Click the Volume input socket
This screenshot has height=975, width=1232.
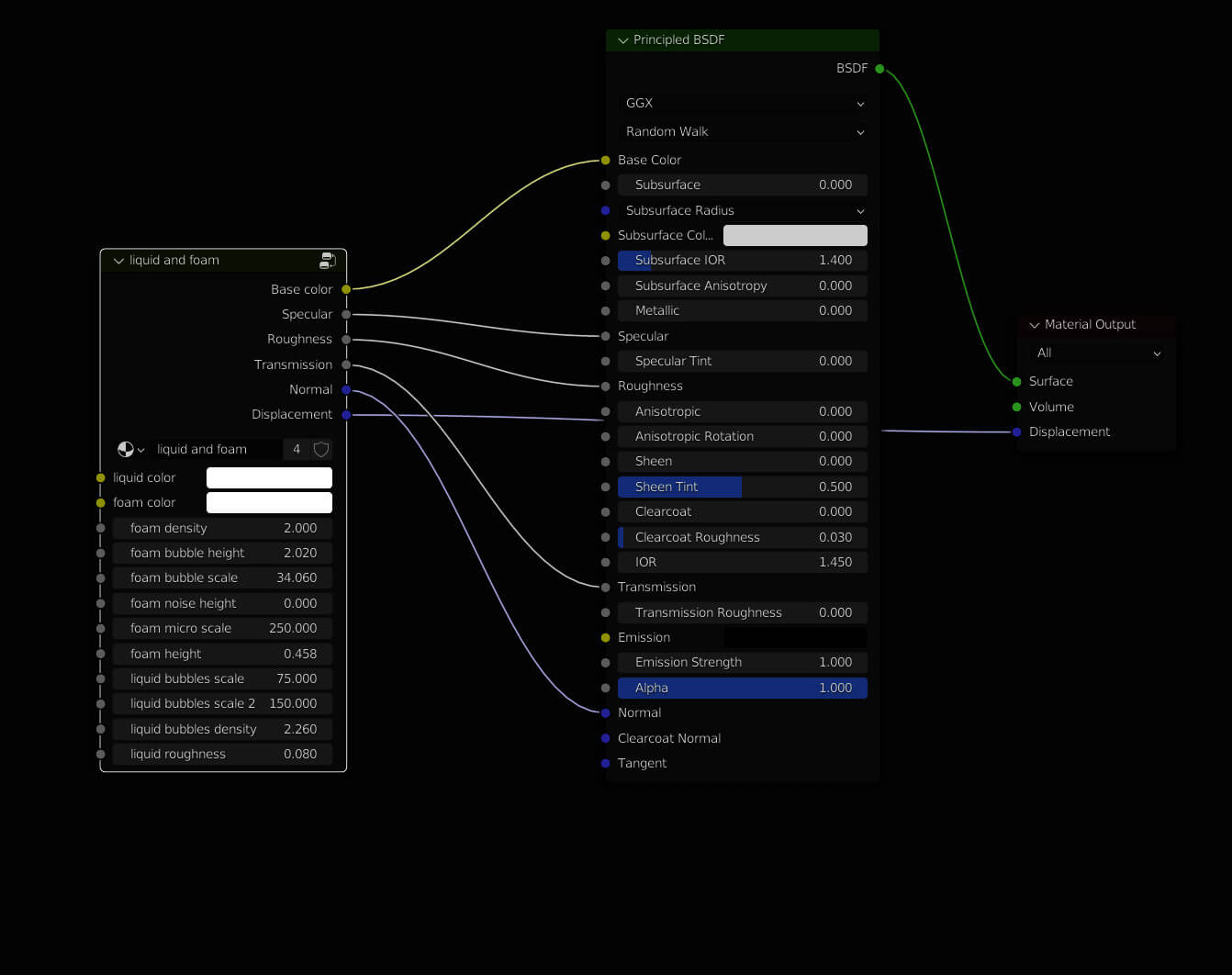[x=1016, y=407]
